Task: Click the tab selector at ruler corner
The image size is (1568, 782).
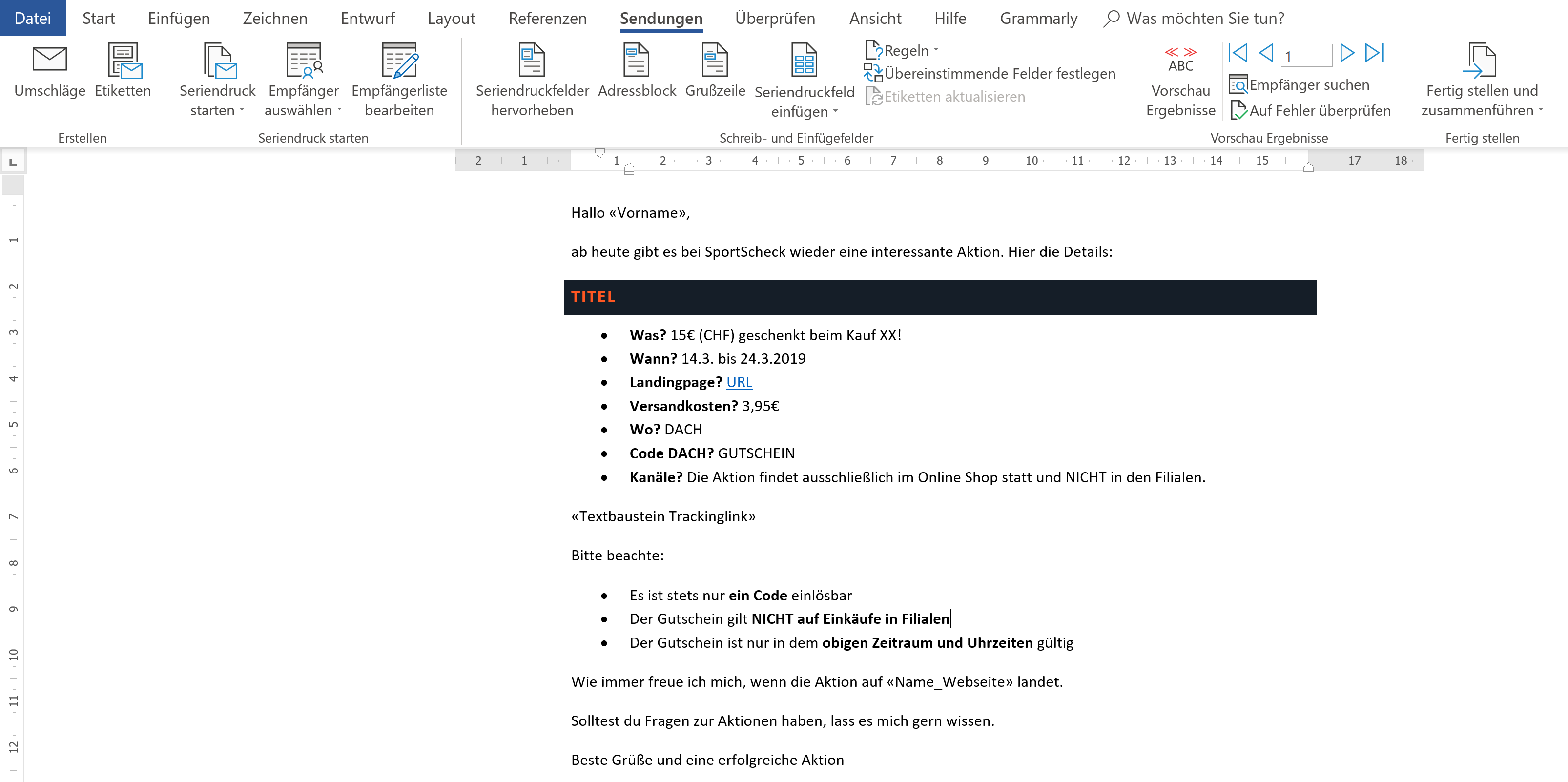Action: 13,162
